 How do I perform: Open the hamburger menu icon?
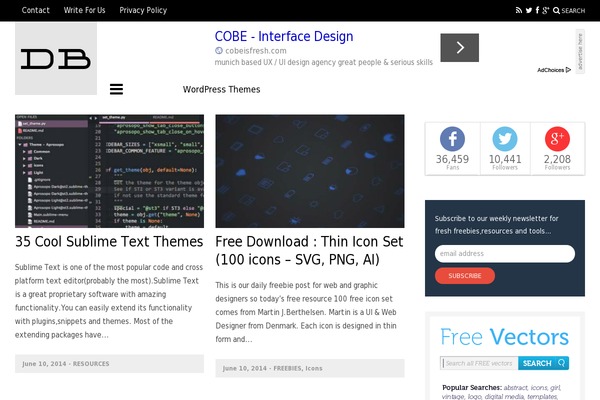coord(116,89)
